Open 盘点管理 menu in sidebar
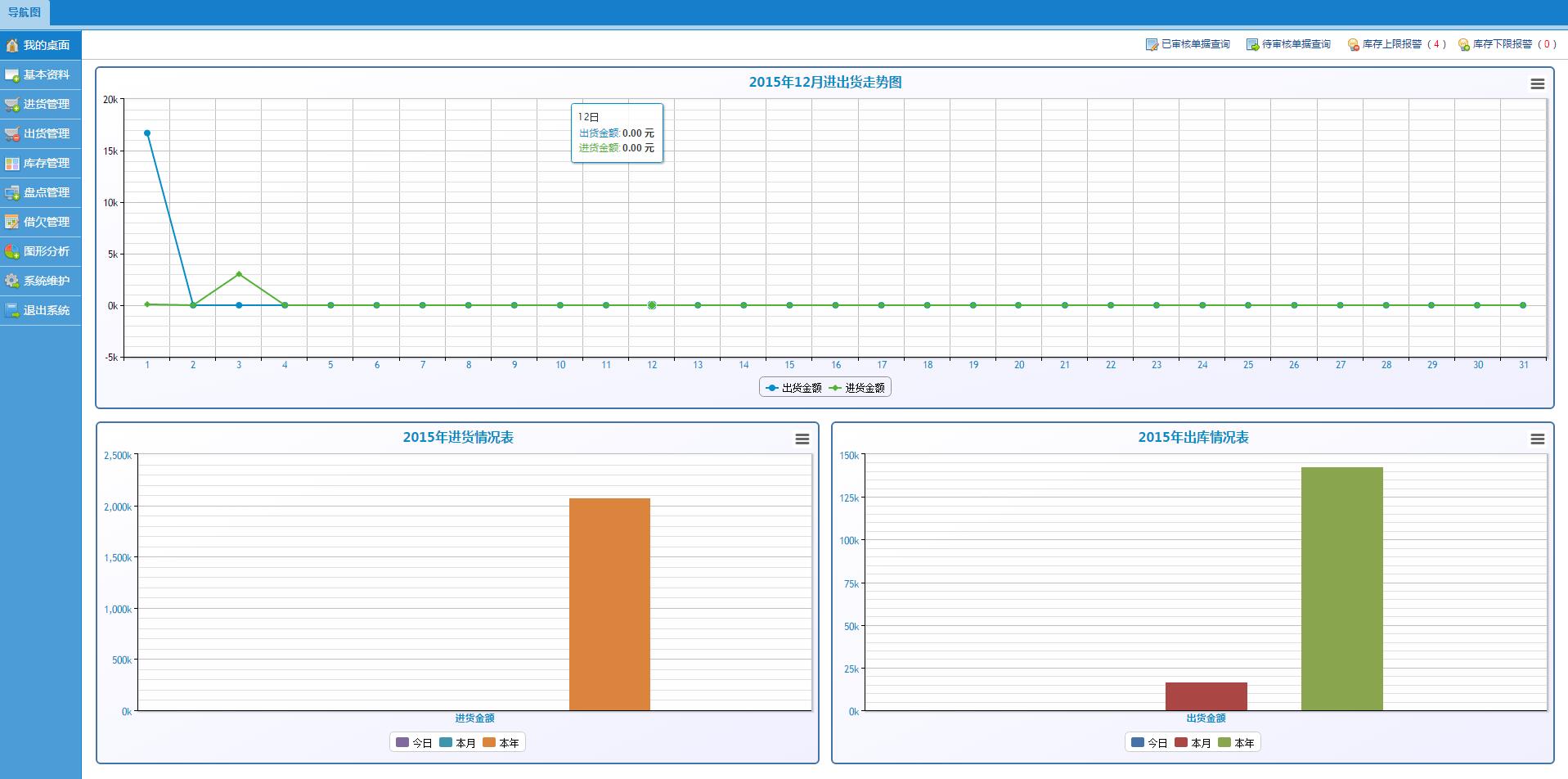 point(46,193)
